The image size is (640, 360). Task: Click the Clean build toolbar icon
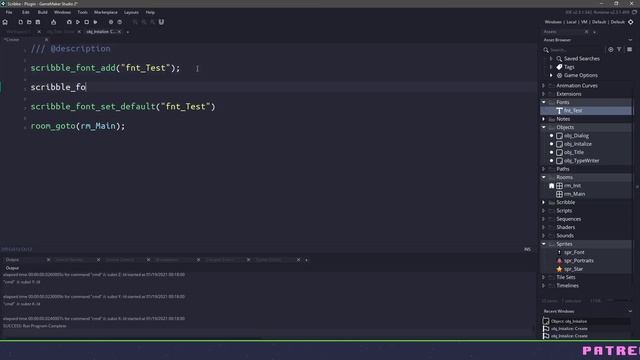tap(96, 22)
